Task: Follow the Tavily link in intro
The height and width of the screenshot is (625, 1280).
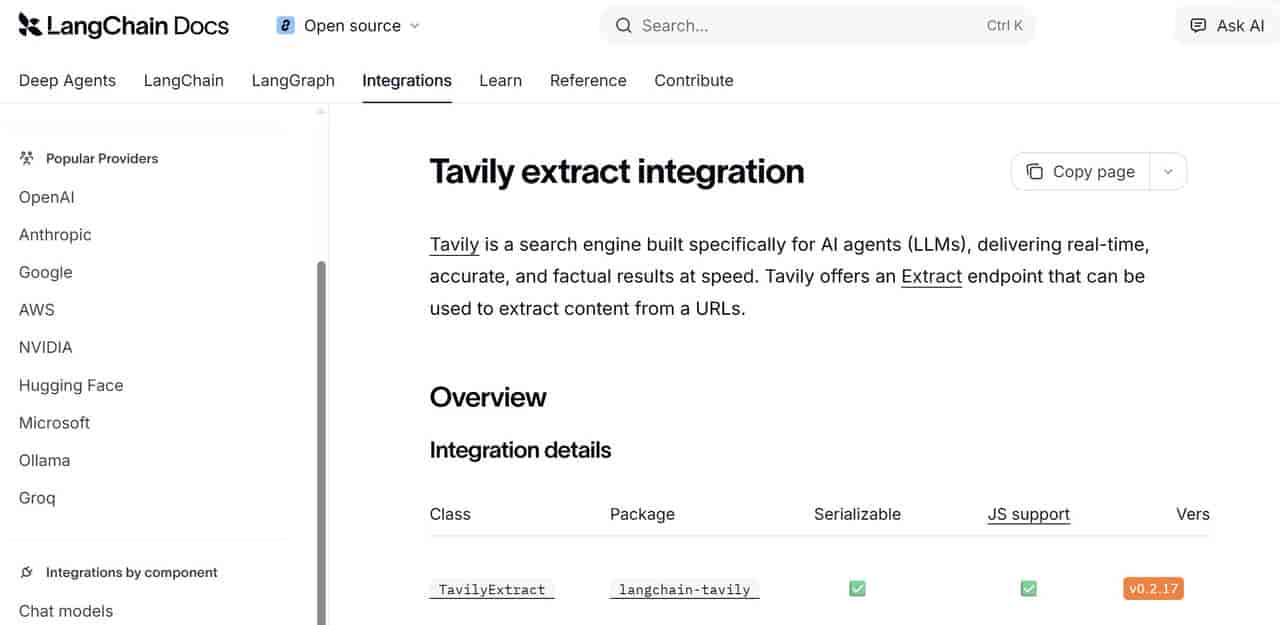Action: tap(455, 244)
